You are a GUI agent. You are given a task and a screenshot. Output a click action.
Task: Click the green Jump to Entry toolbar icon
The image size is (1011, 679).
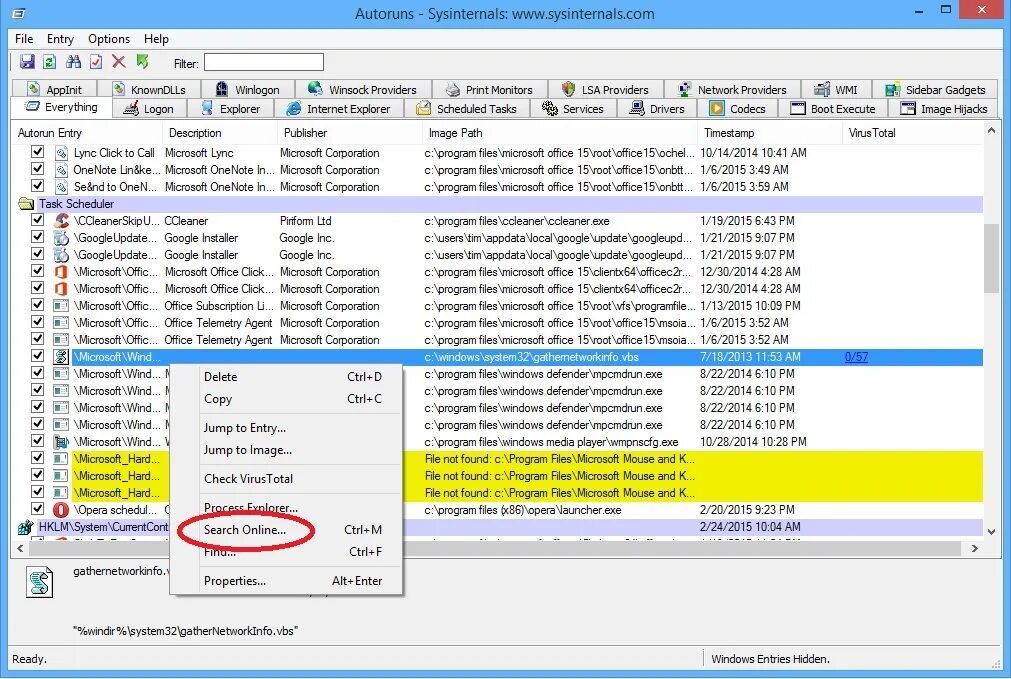coord(142,62)
